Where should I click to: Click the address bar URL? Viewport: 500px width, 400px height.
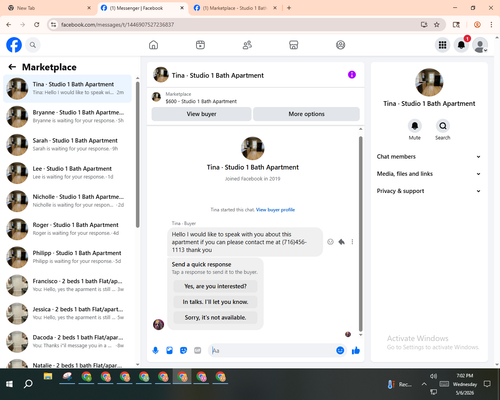[x=117, y=25]
